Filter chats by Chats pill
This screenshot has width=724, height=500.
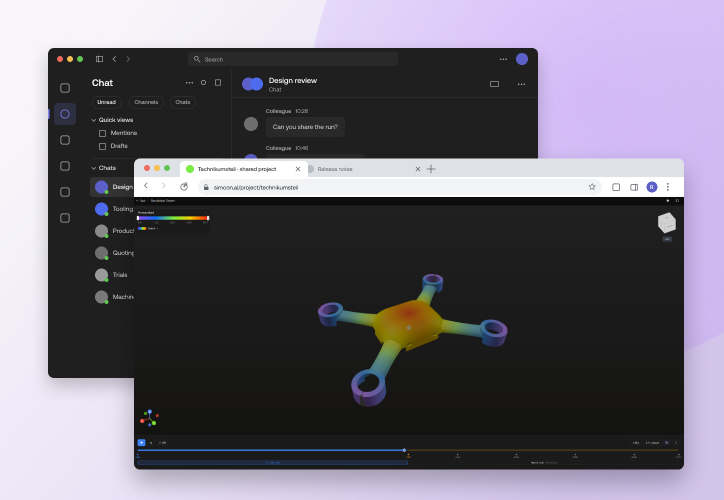[x=183, y=102]
